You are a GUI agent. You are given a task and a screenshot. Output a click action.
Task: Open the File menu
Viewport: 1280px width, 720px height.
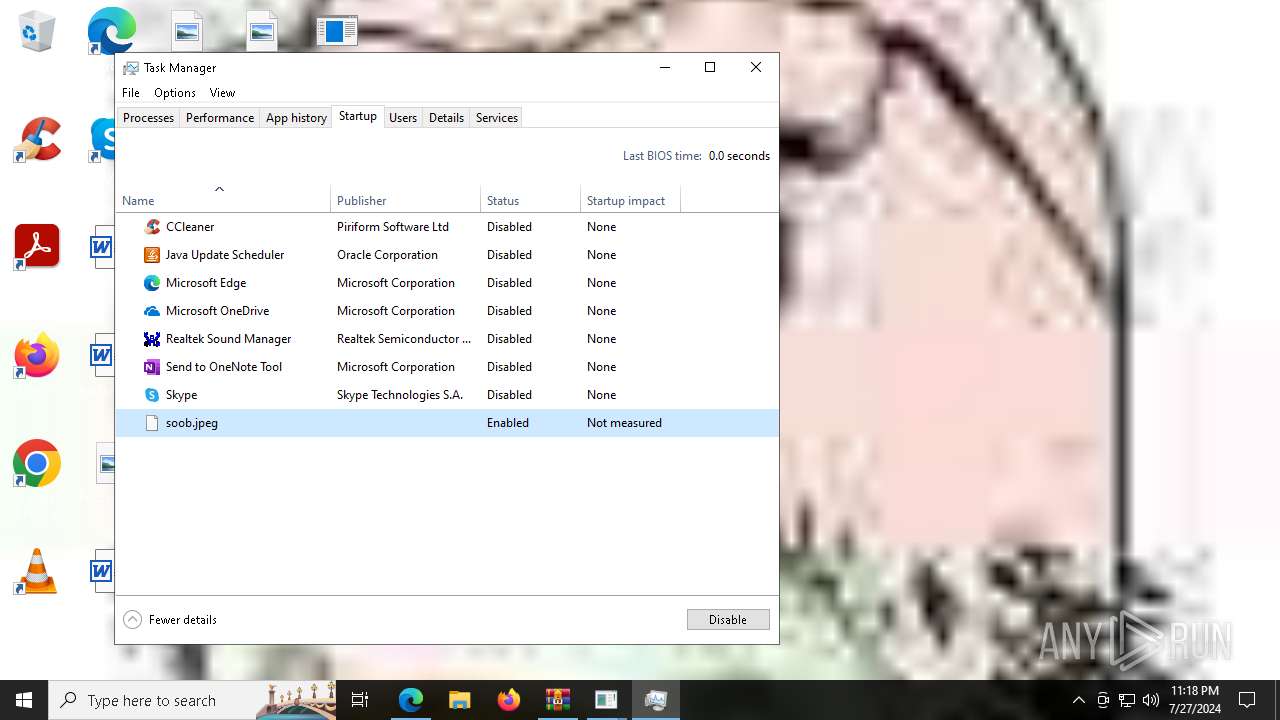click(x=131, y=93)
